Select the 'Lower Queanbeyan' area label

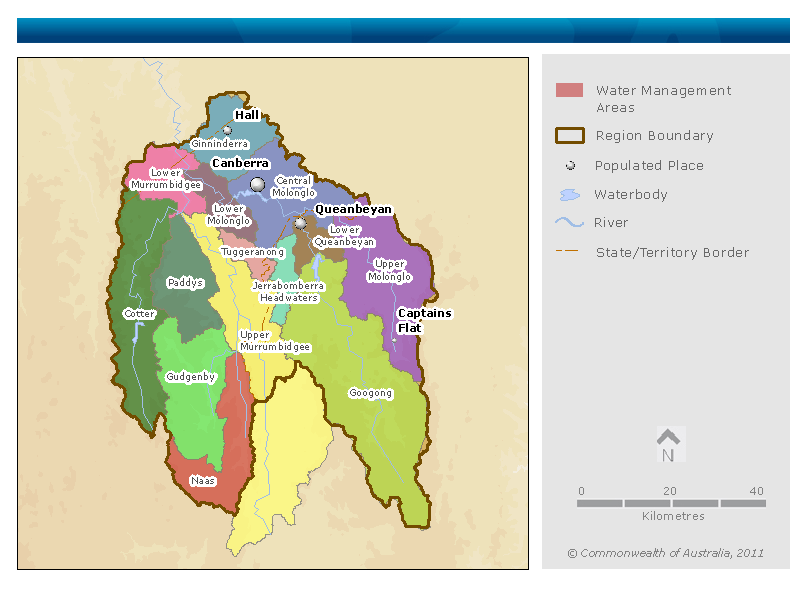345,236
